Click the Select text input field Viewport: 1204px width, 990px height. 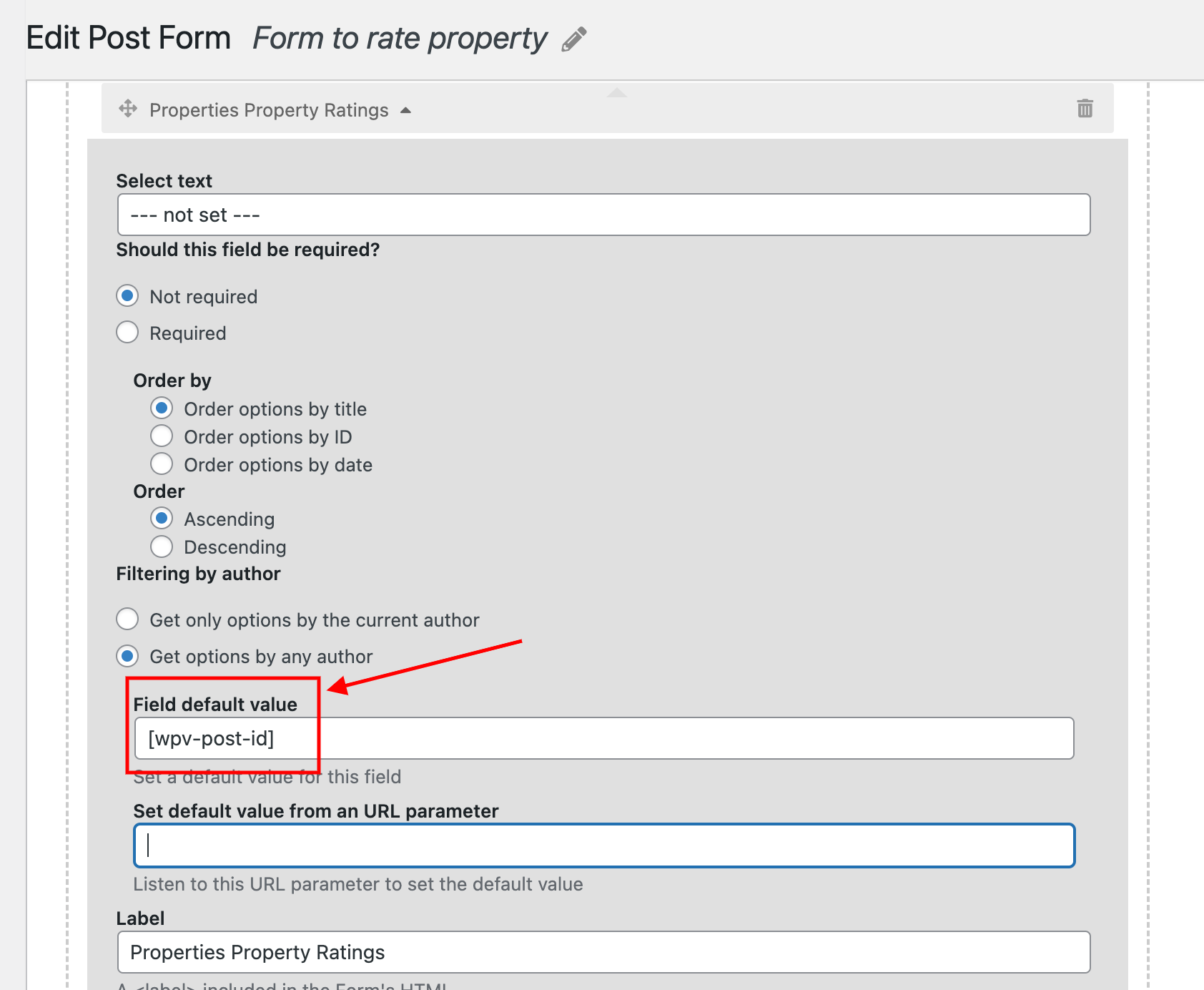click(x=603, y=215)
